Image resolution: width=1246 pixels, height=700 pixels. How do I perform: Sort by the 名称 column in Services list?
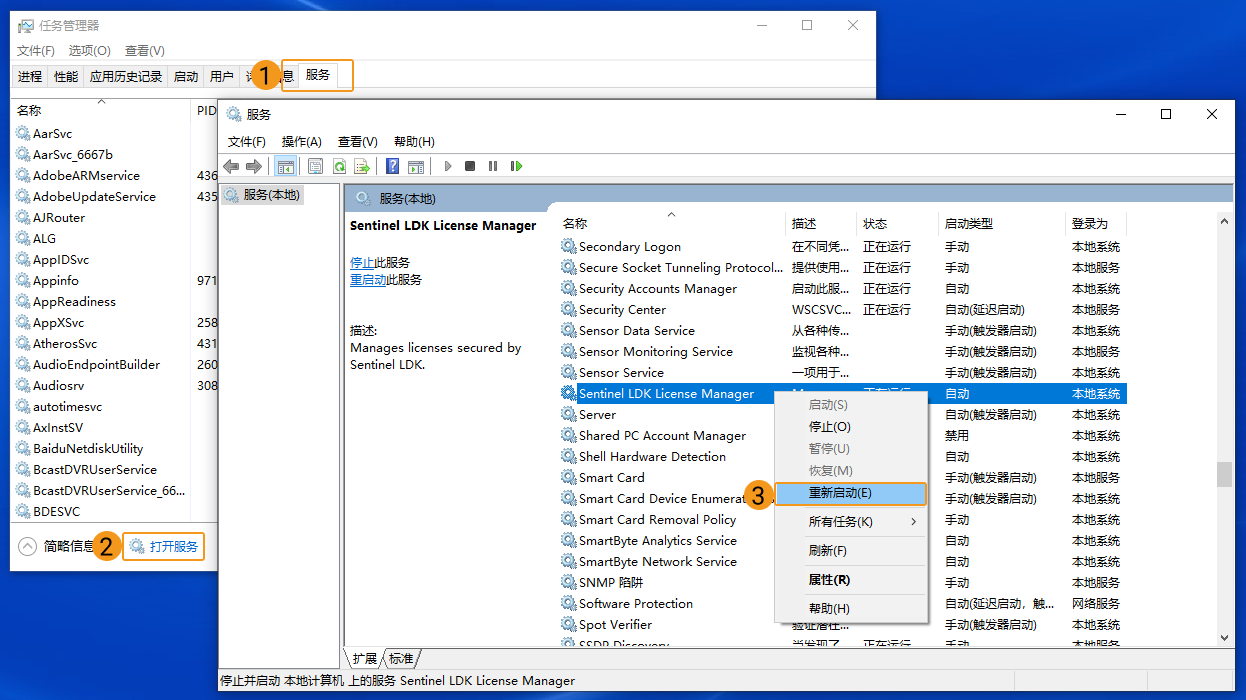point(575,224)
